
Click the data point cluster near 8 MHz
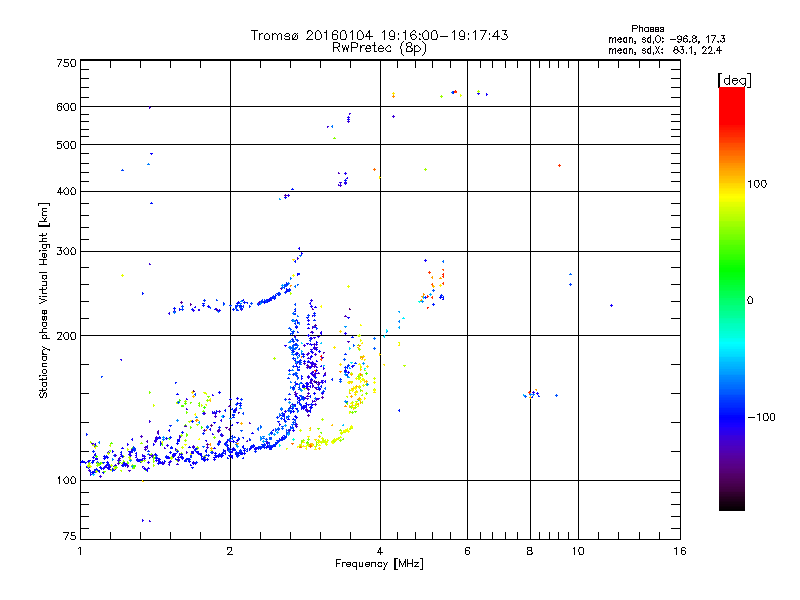[532, 394]
